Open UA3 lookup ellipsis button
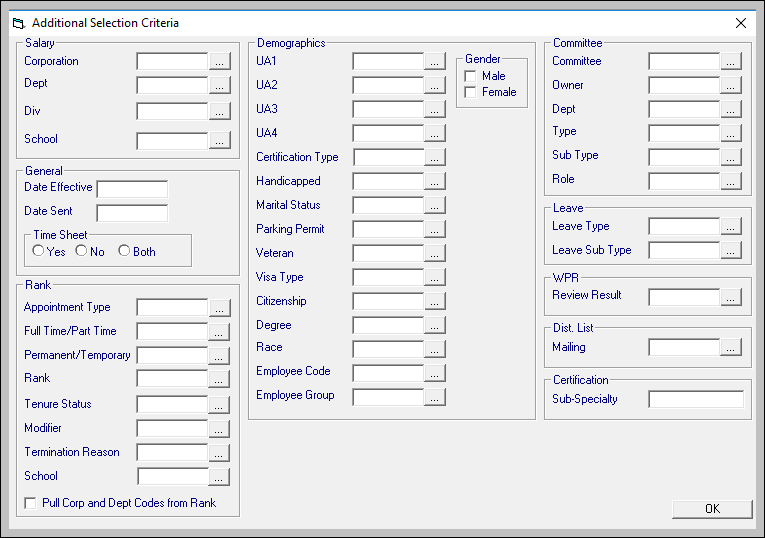Viewport: 765px width, 538px height. [435, 109]
